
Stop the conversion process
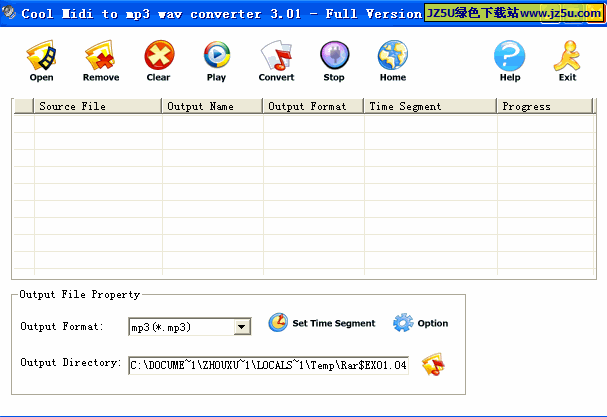pyautogui.click(x=334, y=59)
